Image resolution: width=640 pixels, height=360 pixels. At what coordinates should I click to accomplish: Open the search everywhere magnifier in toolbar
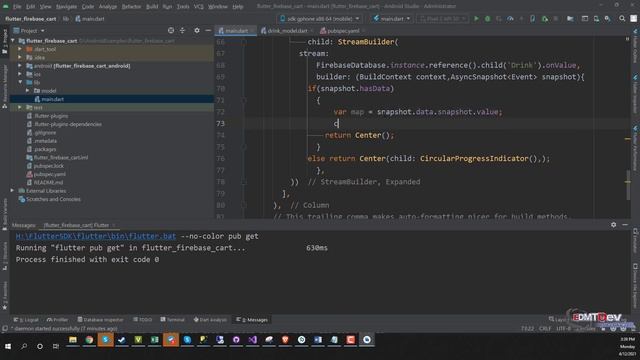pos(622,18)
